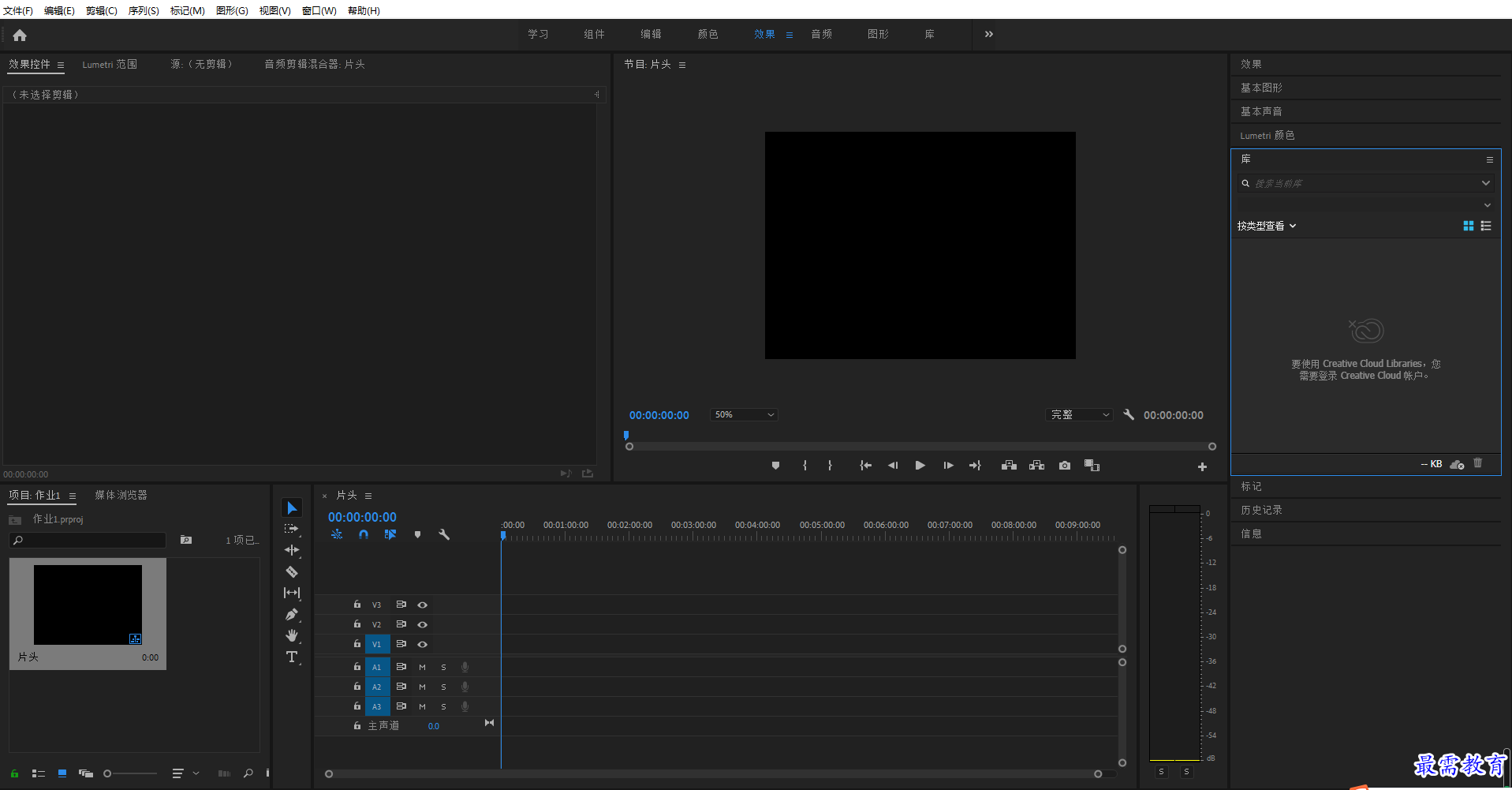This screenshot has height=790, width=1512.
Task: Click program monitor playhead scrub bar
Action: coord(920,447)
